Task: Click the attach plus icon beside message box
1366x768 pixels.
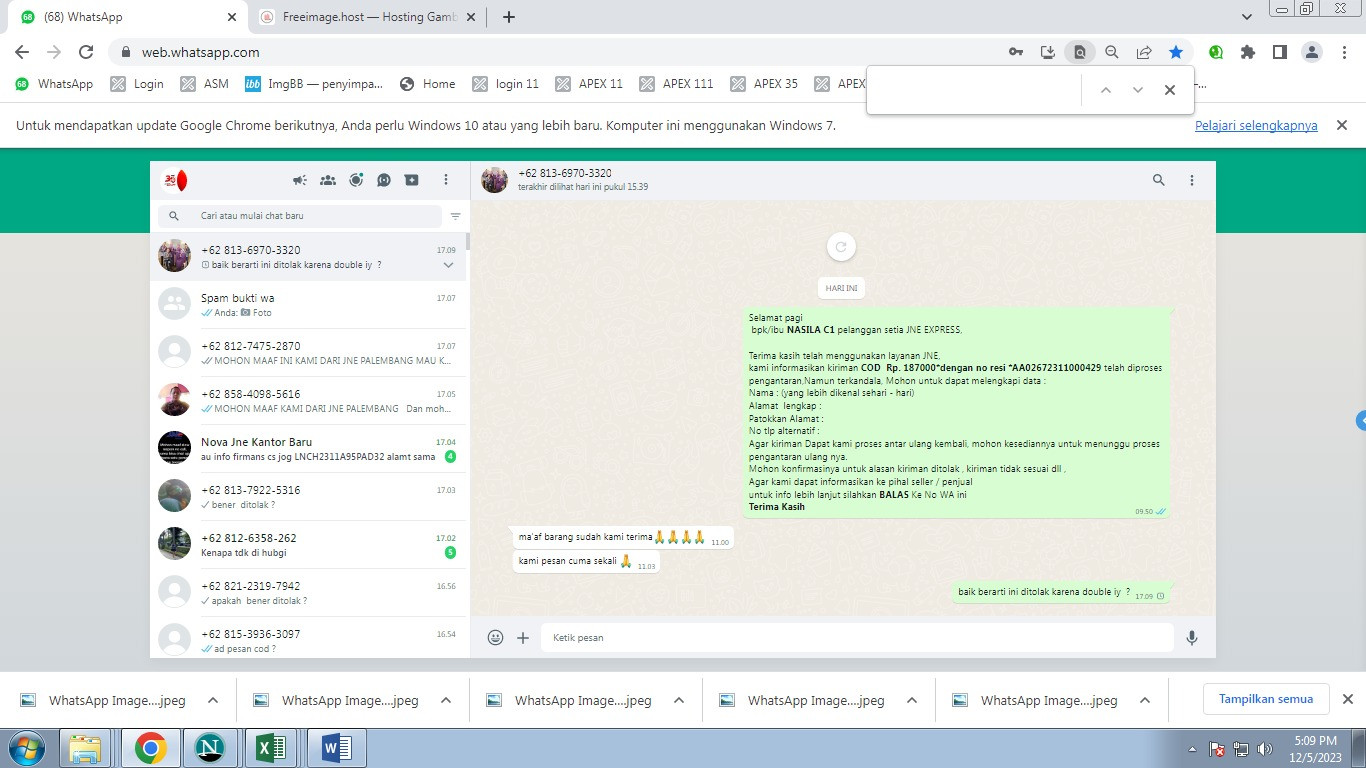Action: pyautogui.click(x=523, y=637)
